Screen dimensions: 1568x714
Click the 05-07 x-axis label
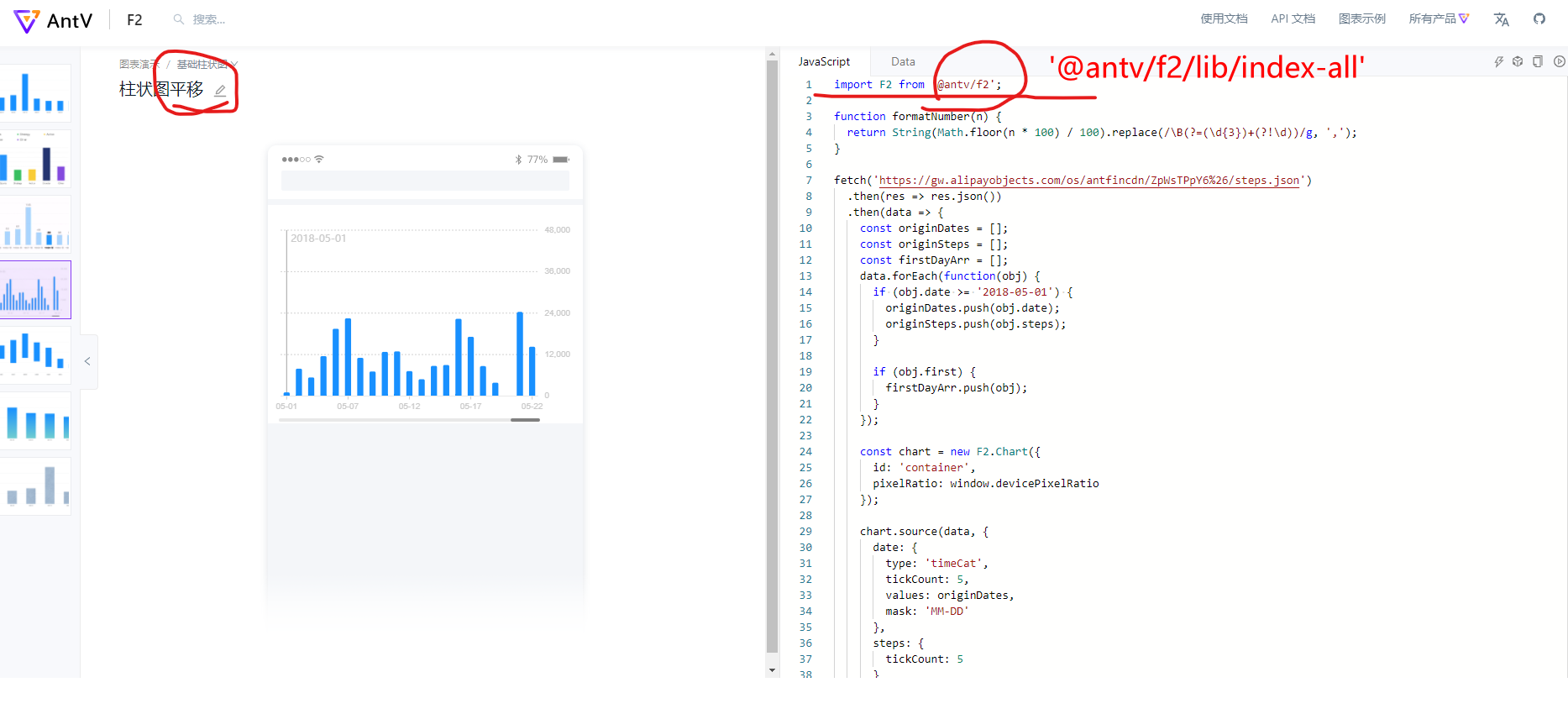tap(348, 407)
